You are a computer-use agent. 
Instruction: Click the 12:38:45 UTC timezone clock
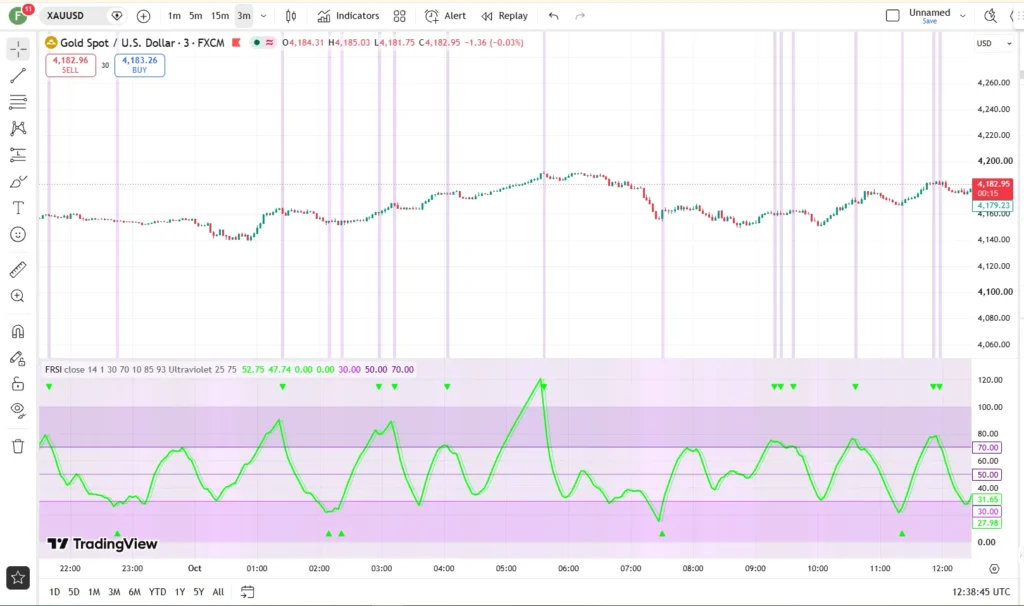click(981, 592)
